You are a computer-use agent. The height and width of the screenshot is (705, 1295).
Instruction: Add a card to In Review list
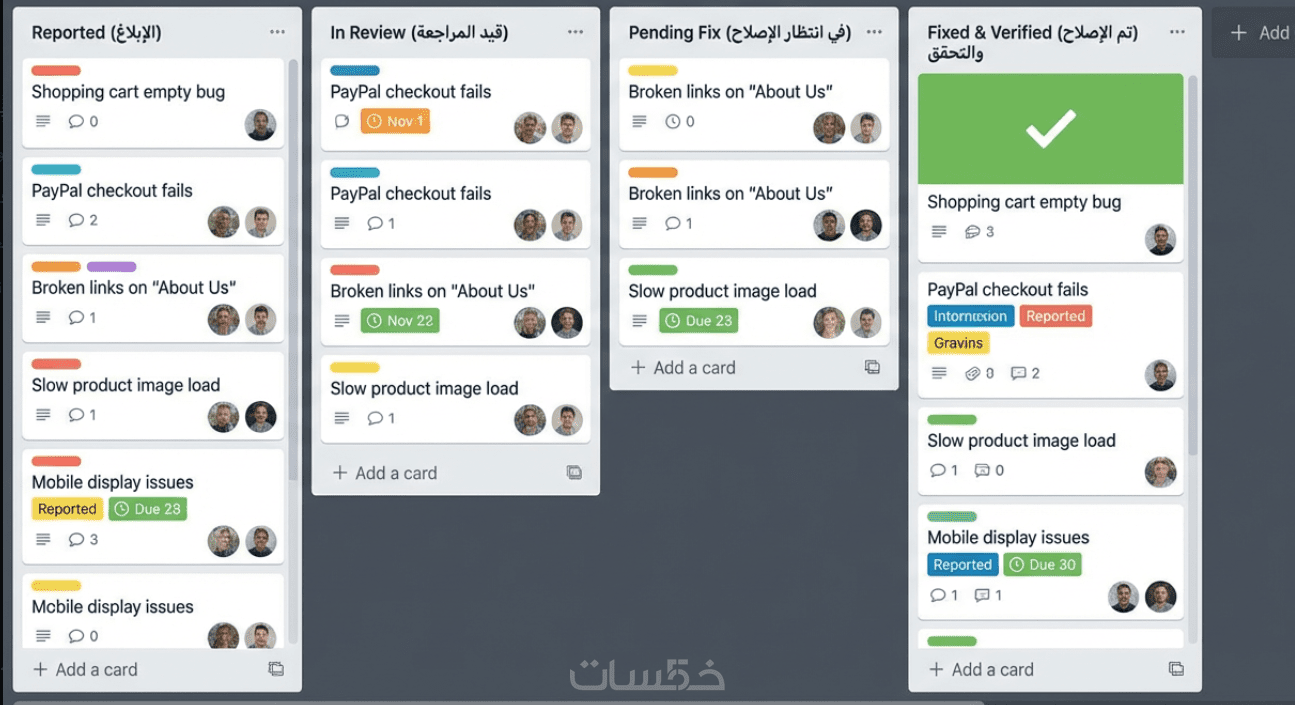(385, 473)
